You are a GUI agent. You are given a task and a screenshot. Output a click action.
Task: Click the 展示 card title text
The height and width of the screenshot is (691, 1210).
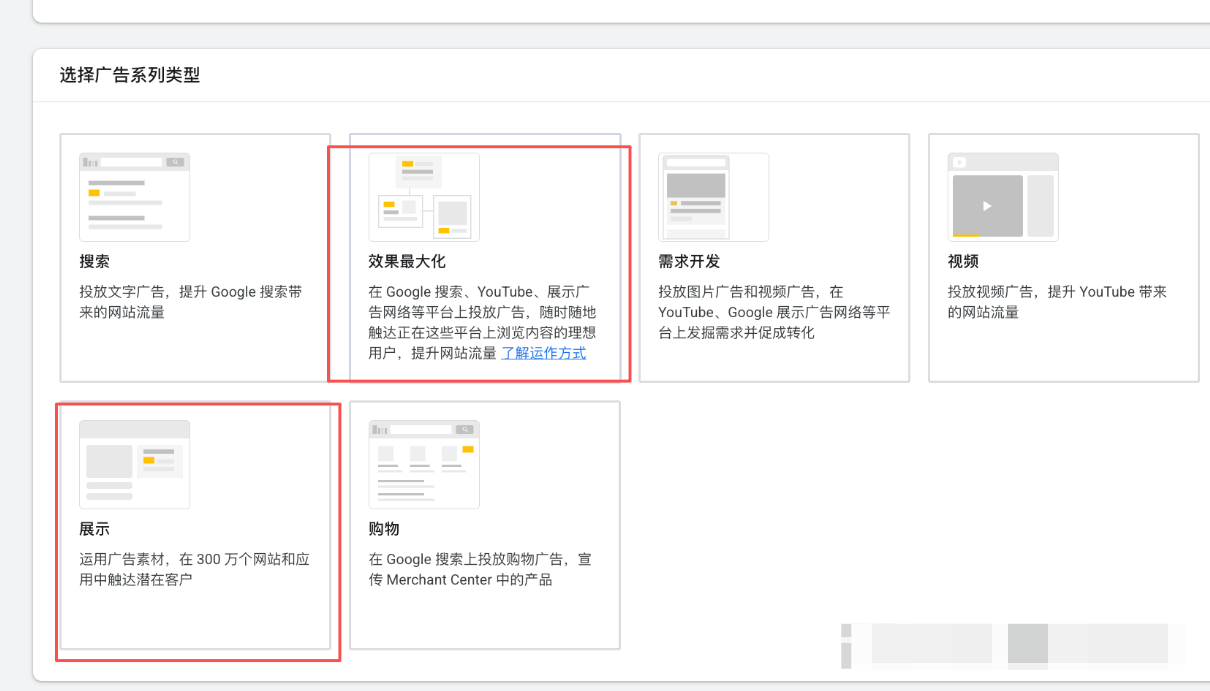click(x=94, y=529)
